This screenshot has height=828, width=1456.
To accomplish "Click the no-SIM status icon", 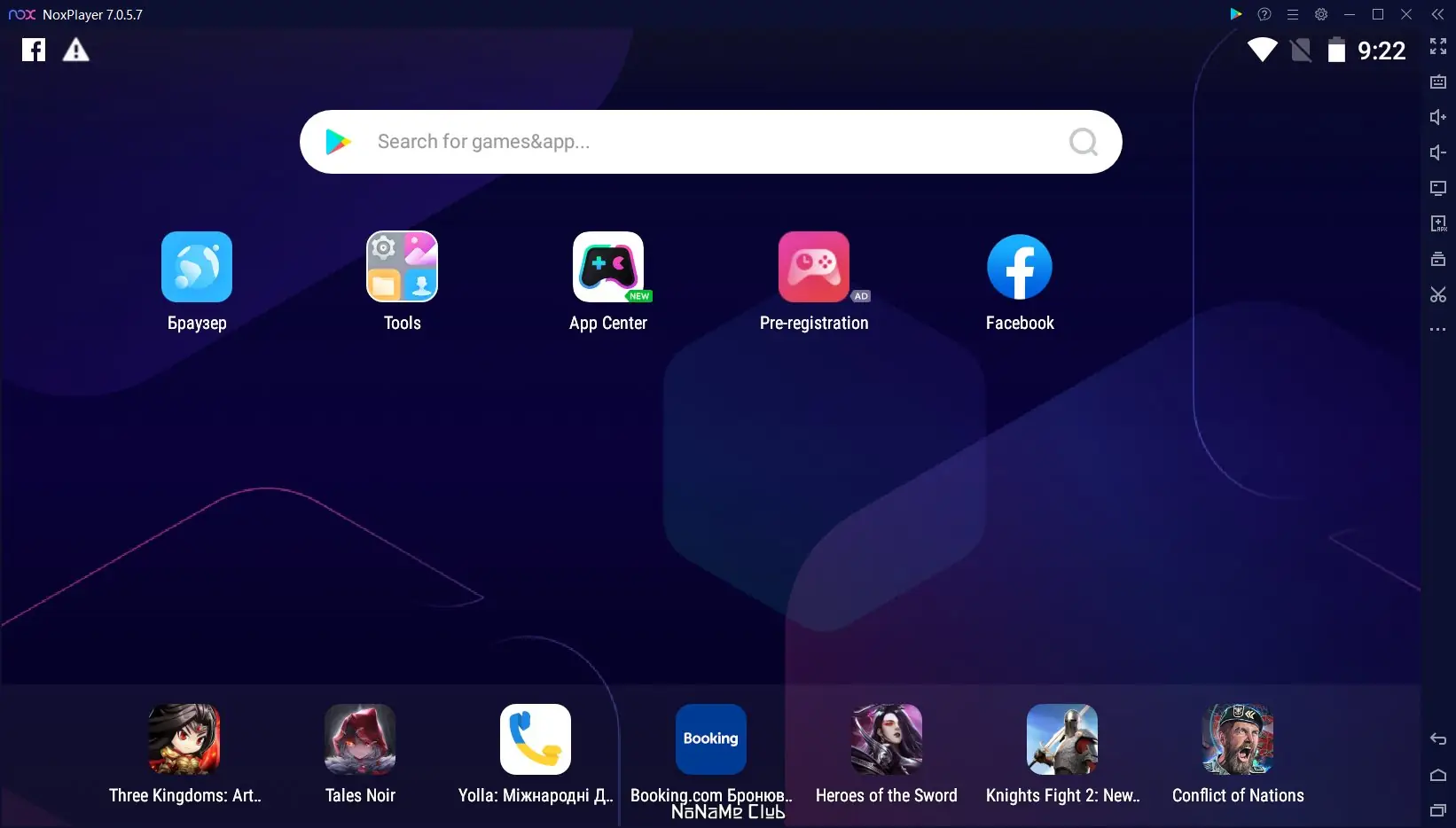I will click(1301, 50).
